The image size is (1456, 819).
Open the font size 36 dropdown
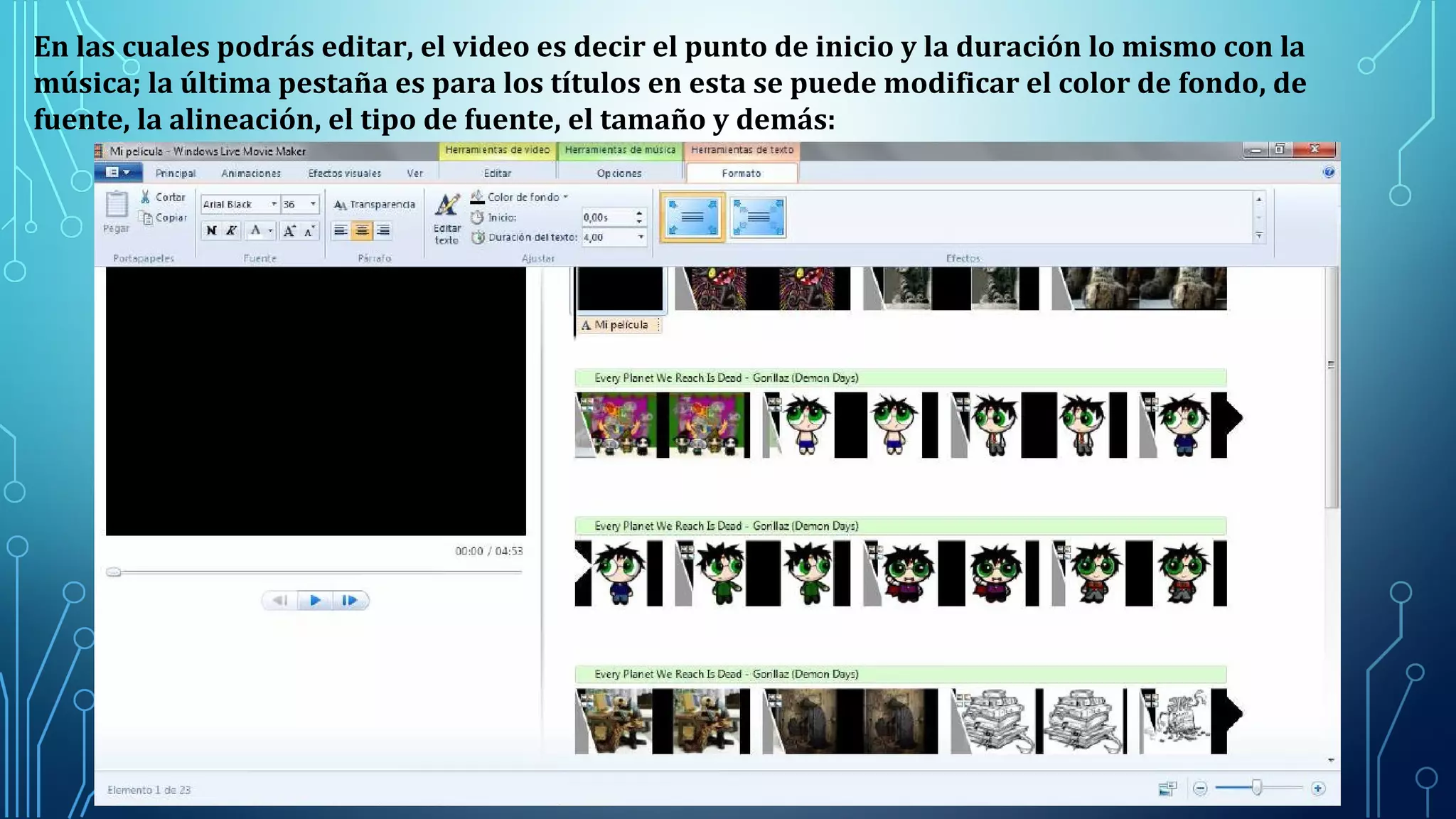coord(313,204)
